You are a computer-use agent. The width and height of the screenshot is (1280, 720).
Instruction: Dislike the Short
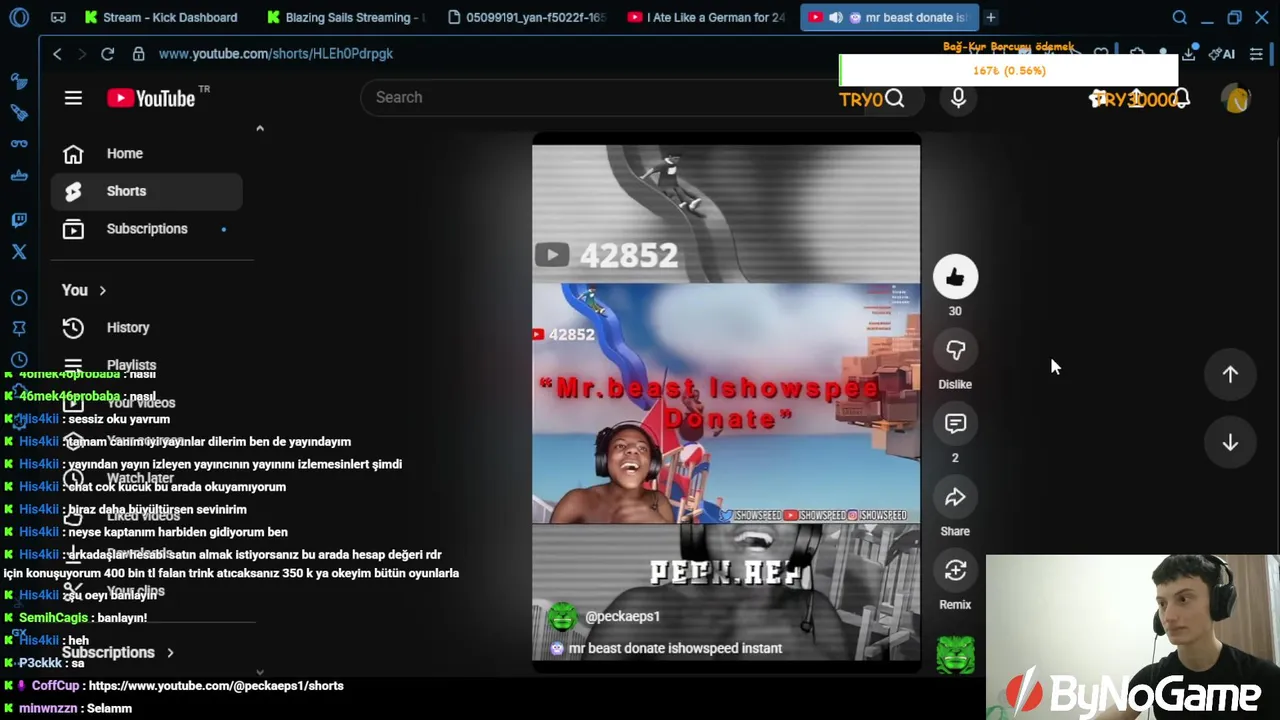[x=955, y=350]
